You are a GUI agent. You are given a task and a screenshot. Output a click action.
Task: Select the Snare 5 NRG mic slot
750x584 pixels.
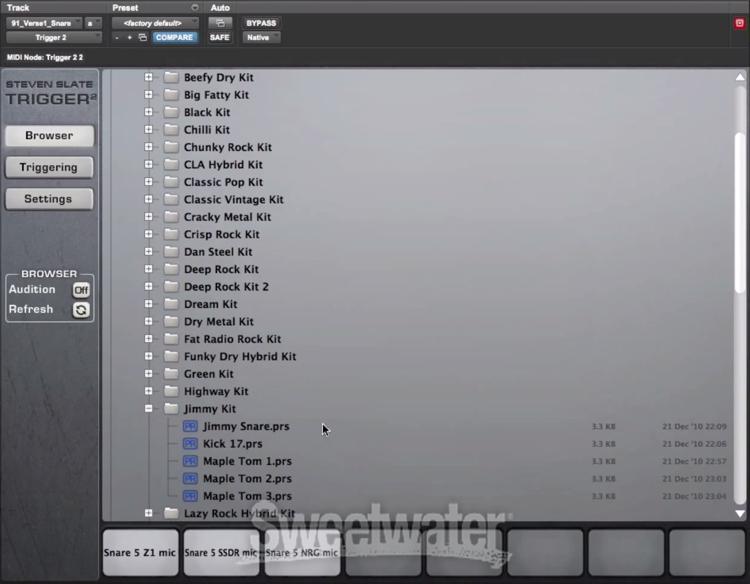pyautogui.click(x=302, y=552)
